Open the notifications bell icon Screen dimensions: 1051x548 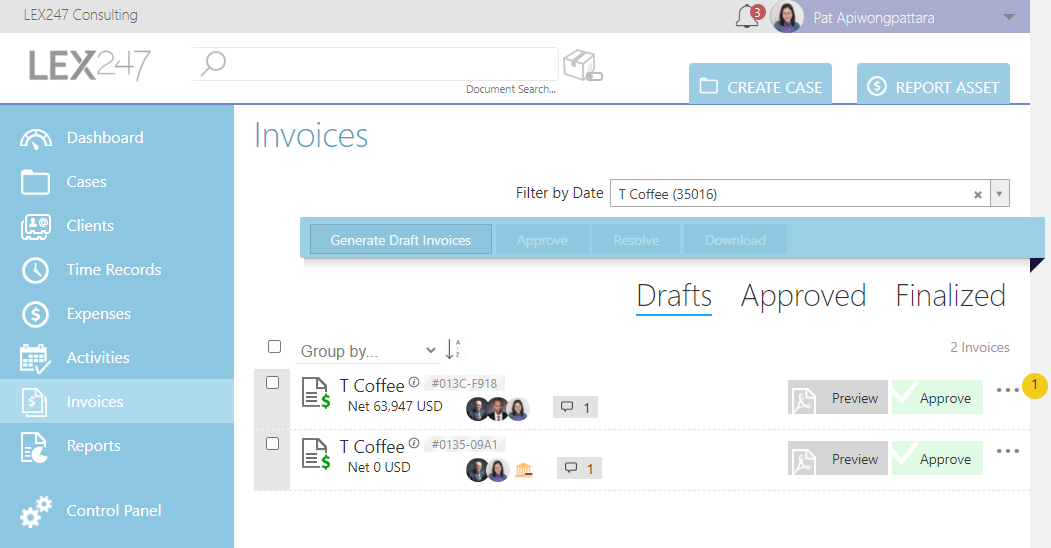748,16
